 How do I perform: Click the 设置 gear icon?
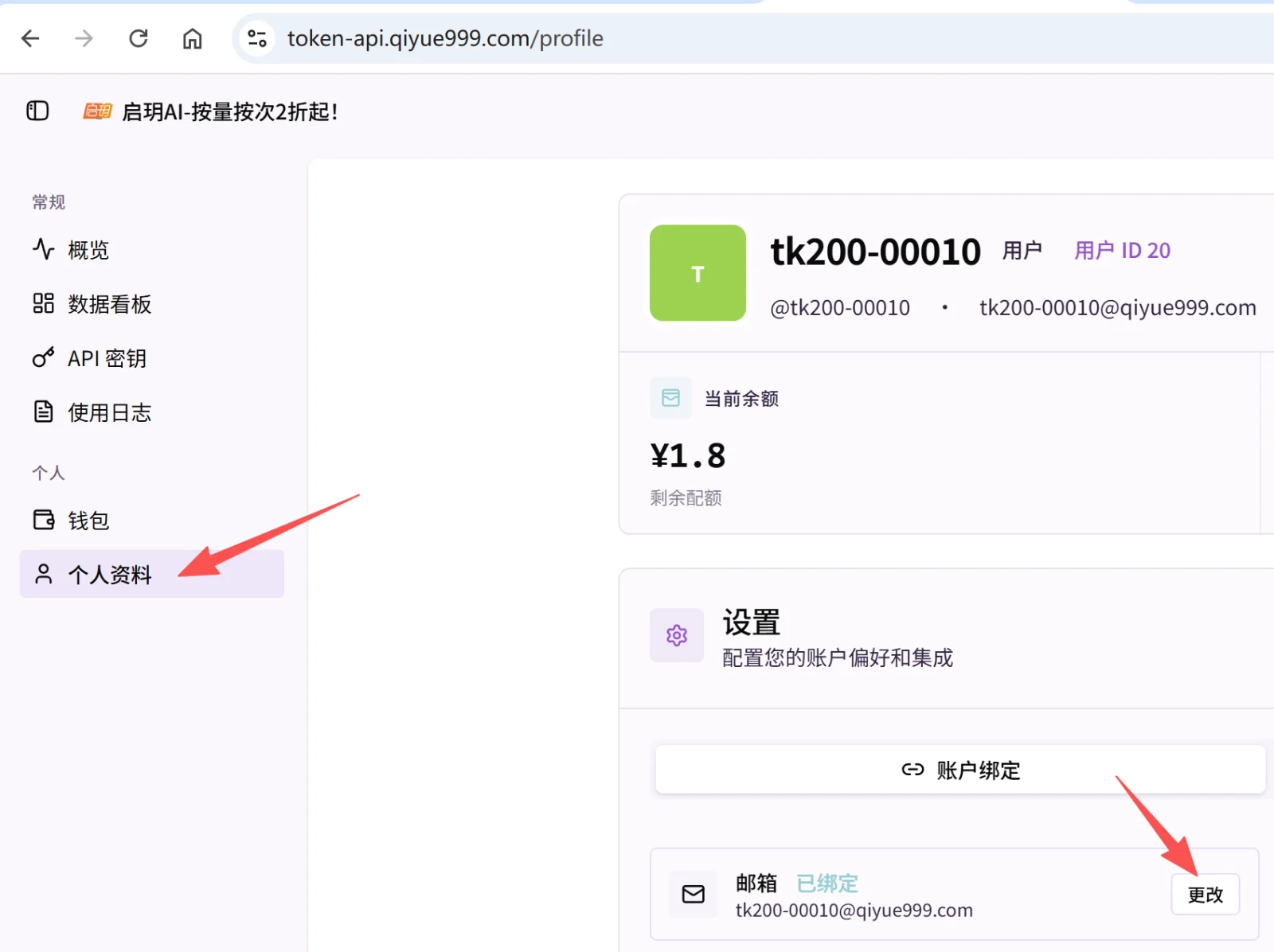click(x=677, y=635)
